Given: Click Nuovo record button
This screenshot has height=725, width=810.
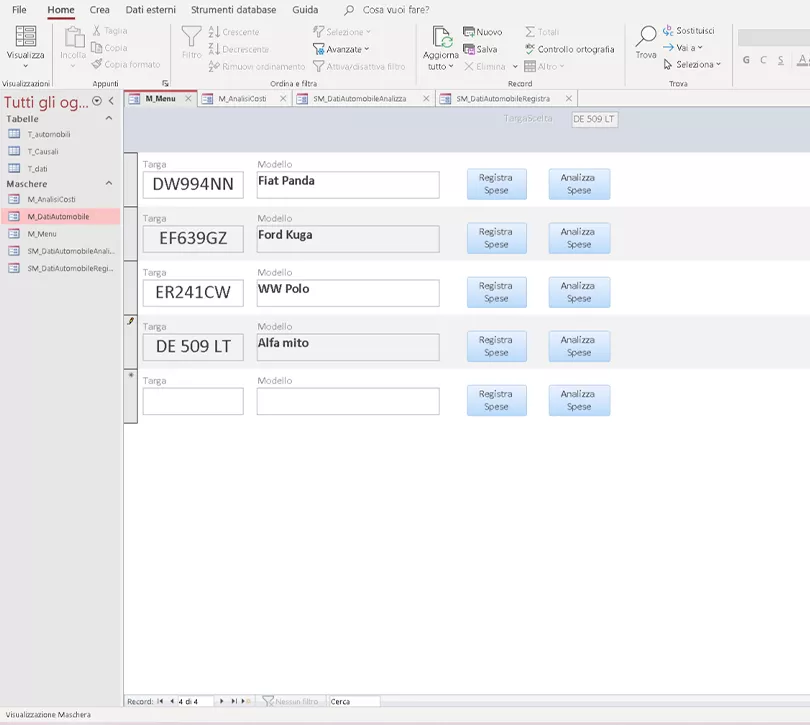Looking at the screenshot, I should pyautogui.click(x=482, y=32).
